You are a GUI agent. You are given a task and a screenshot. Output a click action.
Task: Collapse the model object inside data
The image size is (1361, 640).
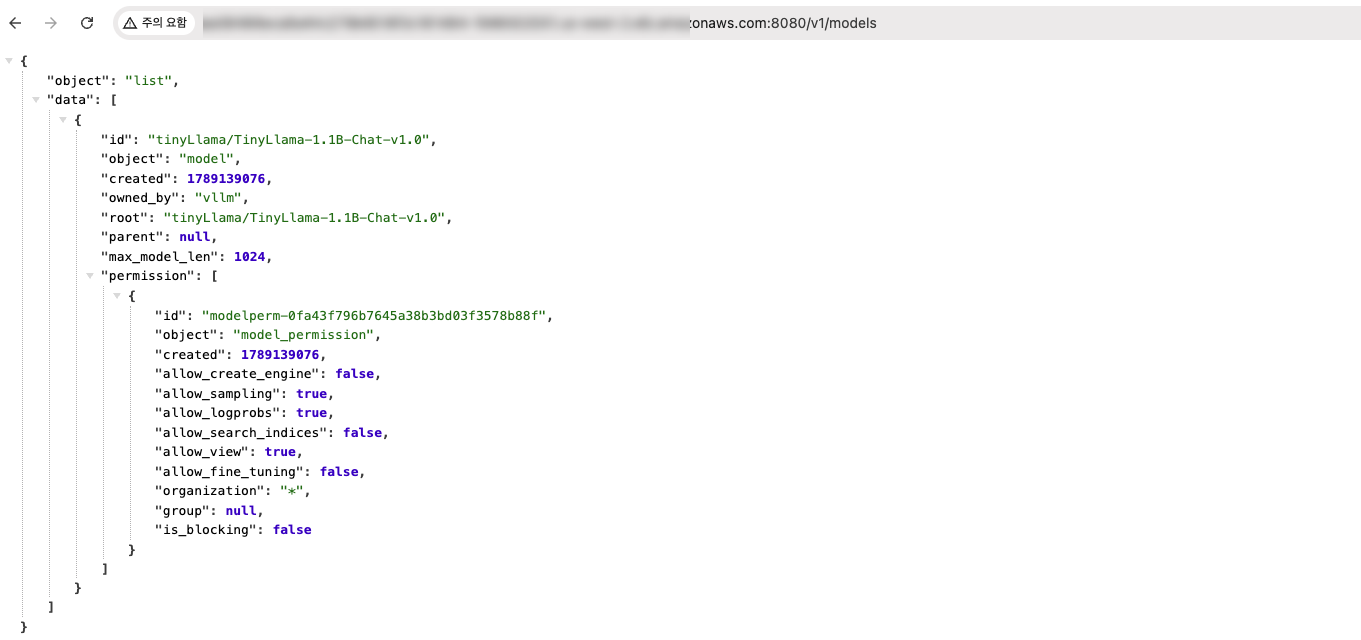(x=63, y=120)
